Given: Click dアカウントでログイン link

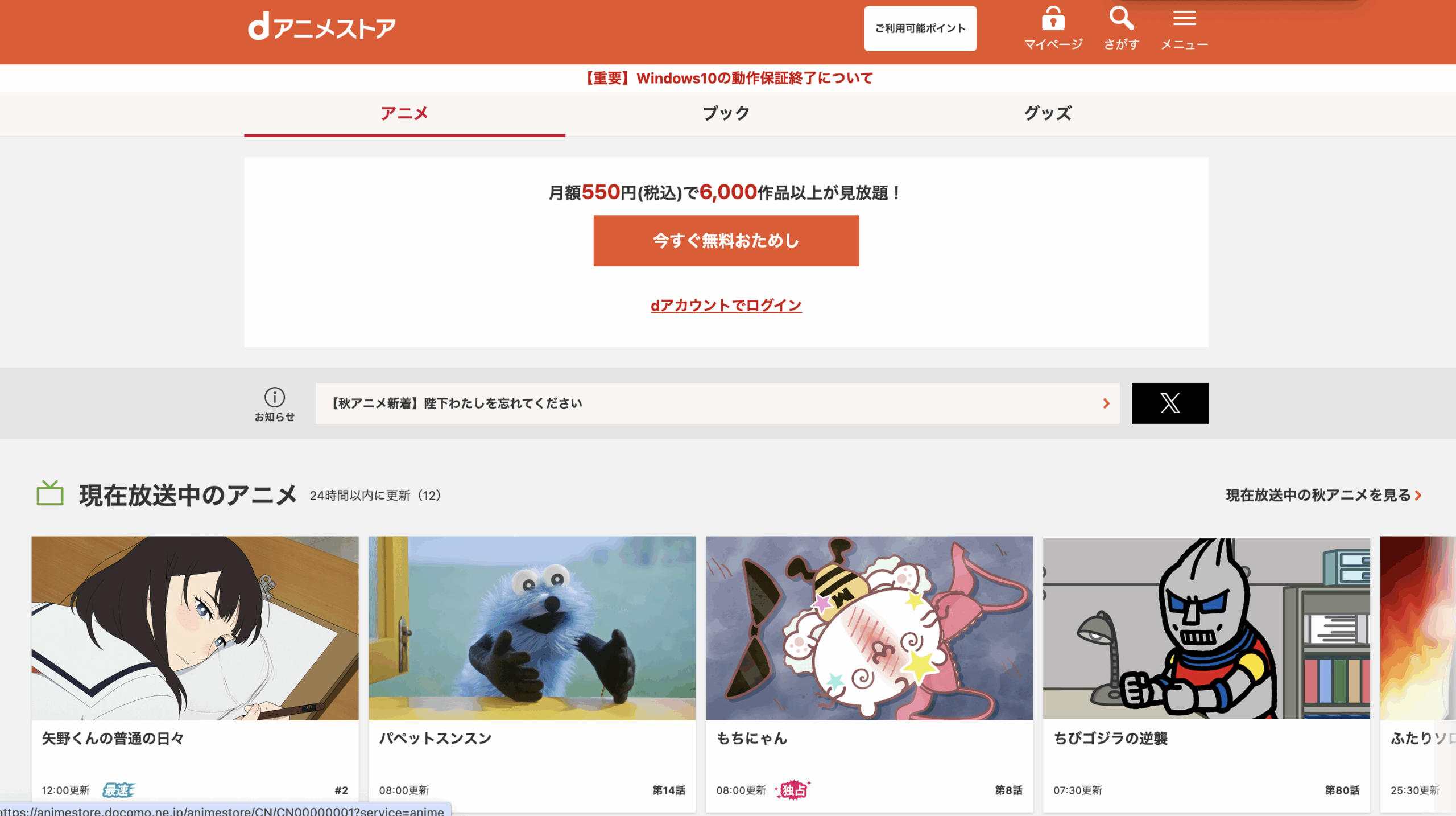Looking at the screenshot, I should 726,306.
